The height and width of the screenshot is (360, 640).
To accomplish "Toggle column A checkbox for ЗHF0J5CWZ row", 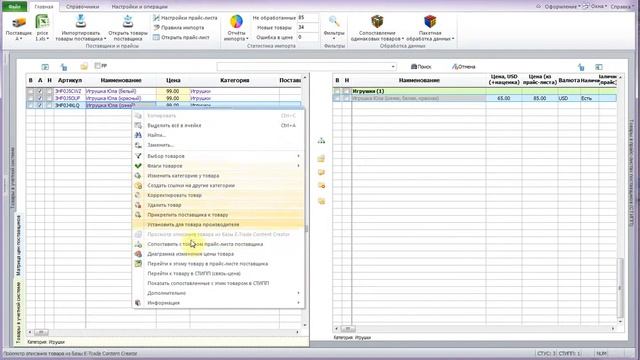I will [40, 91].
